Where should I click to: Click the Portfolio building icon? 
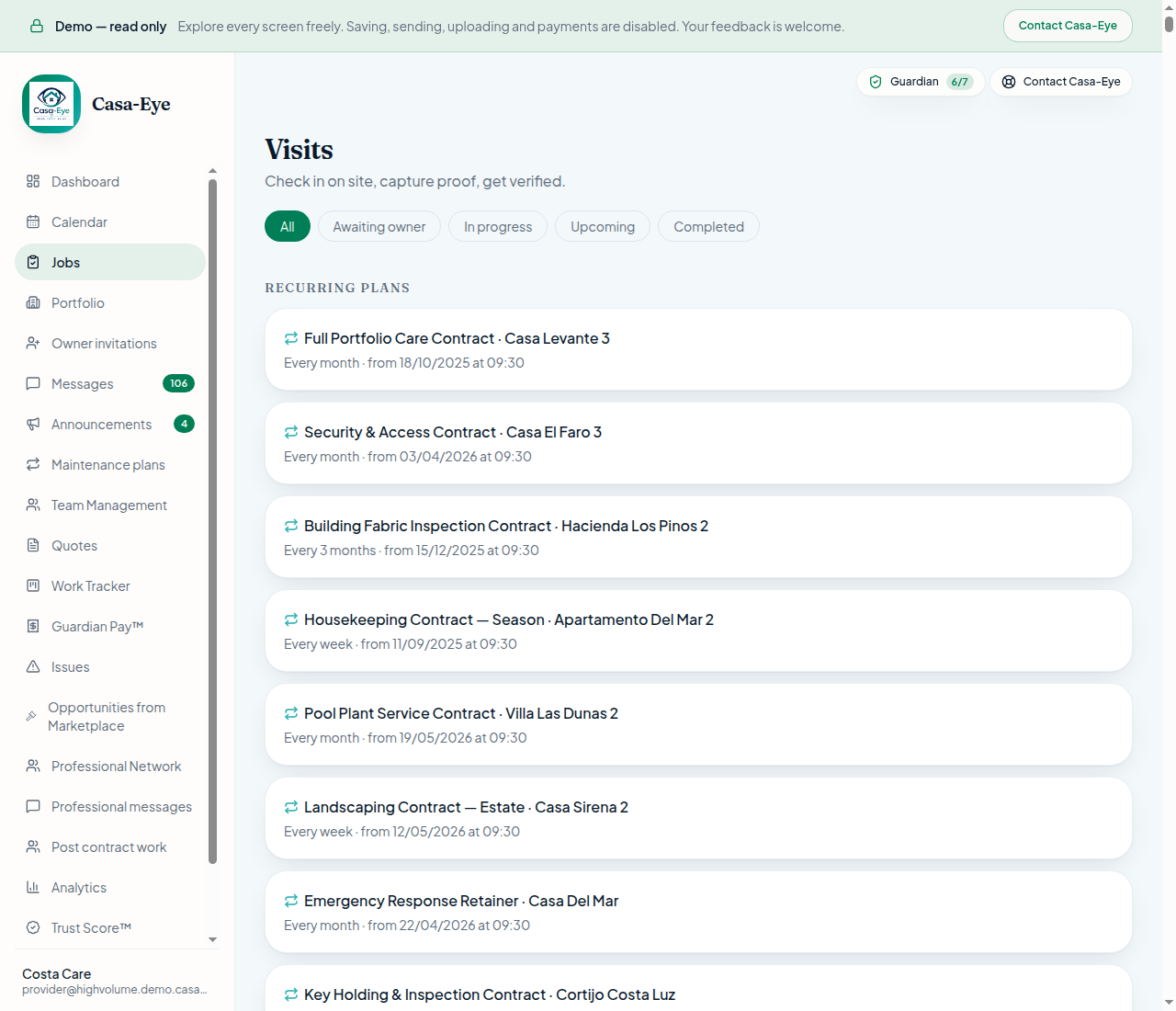coord(33,302)
